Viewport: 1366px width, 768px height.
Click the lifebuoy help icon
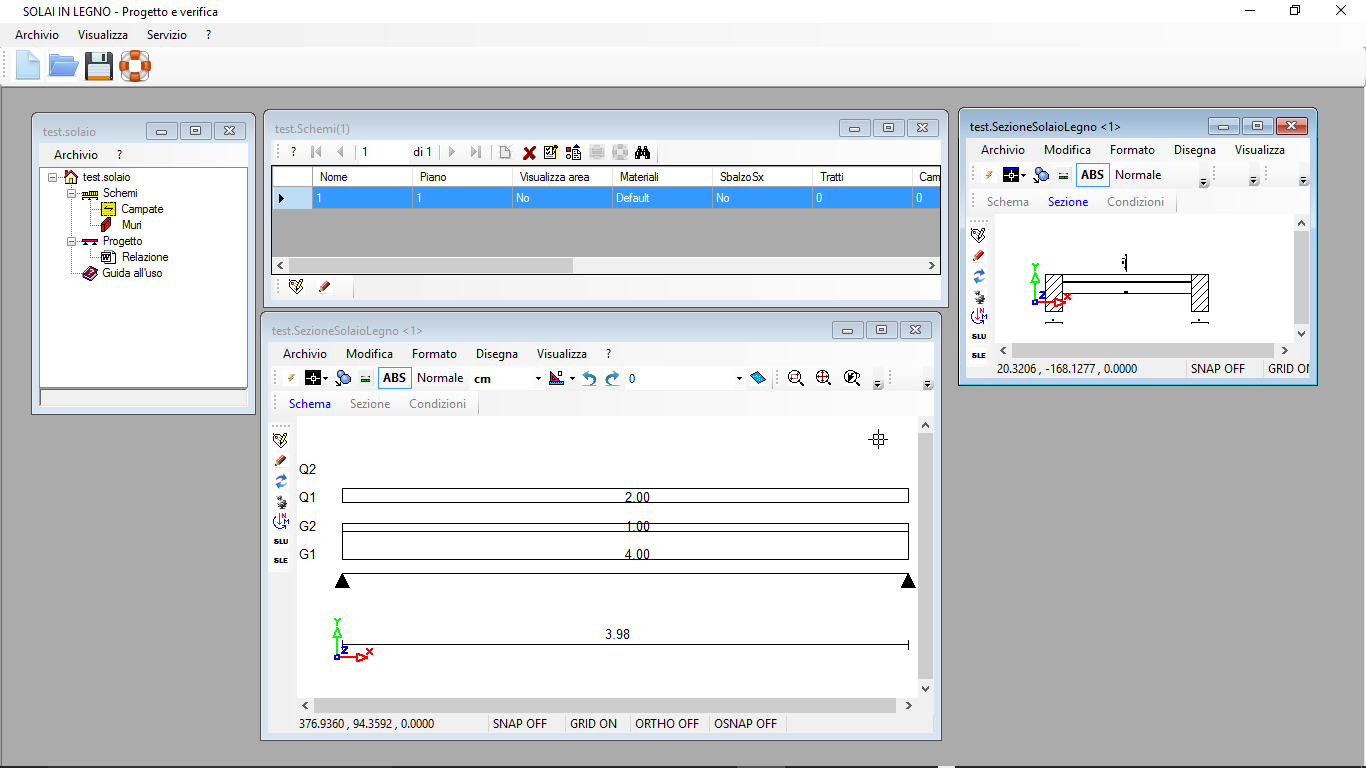coord(135,67)
